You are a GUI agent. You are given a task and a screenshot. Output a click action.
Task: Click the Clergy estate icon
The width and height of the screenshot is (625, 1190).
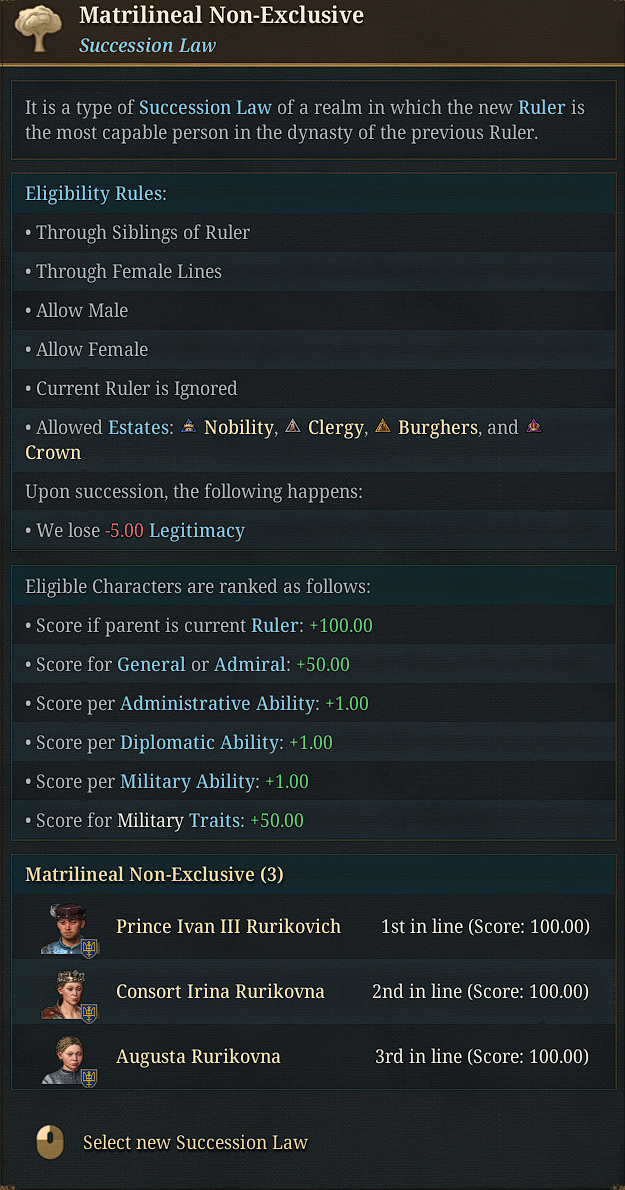(x=292, y=426)
